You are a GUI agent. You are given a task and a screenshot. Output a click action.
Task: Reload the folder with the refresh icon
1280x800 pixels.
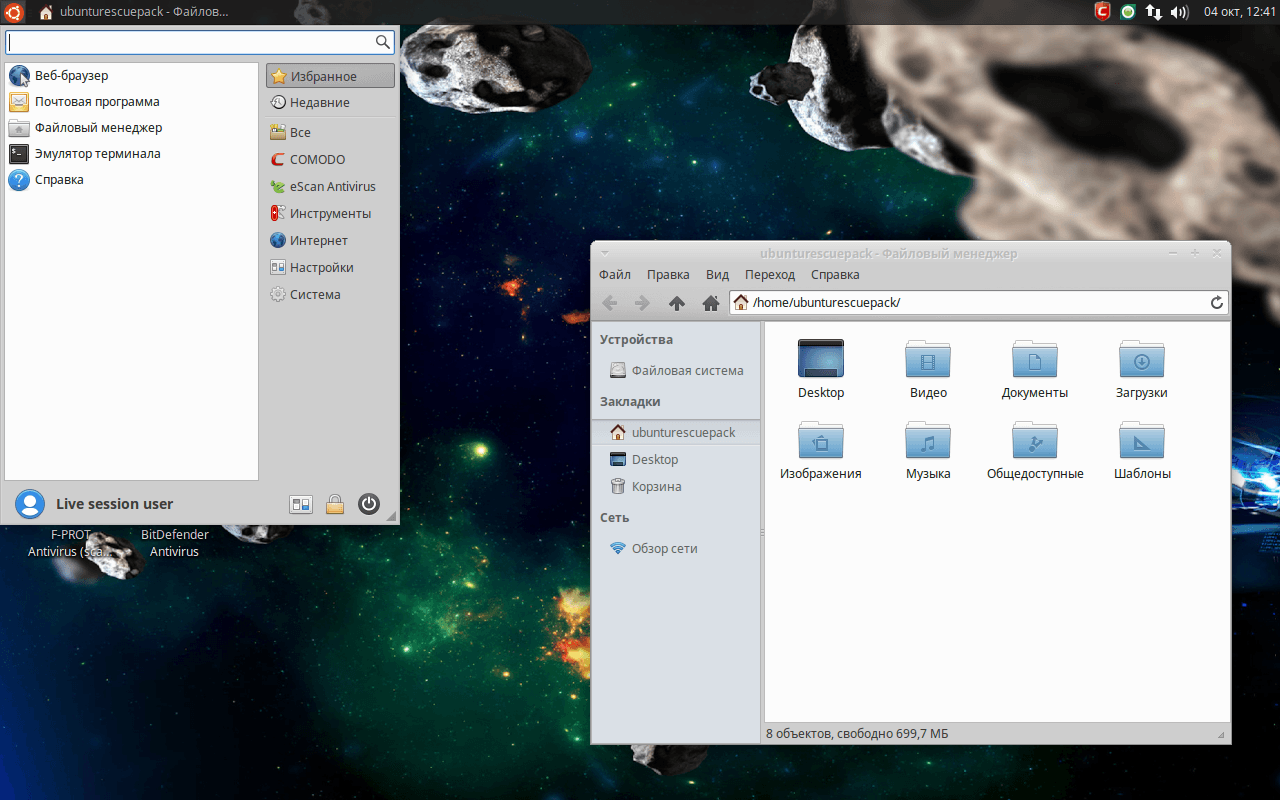pyautogui.click(x=1217, y=303)
